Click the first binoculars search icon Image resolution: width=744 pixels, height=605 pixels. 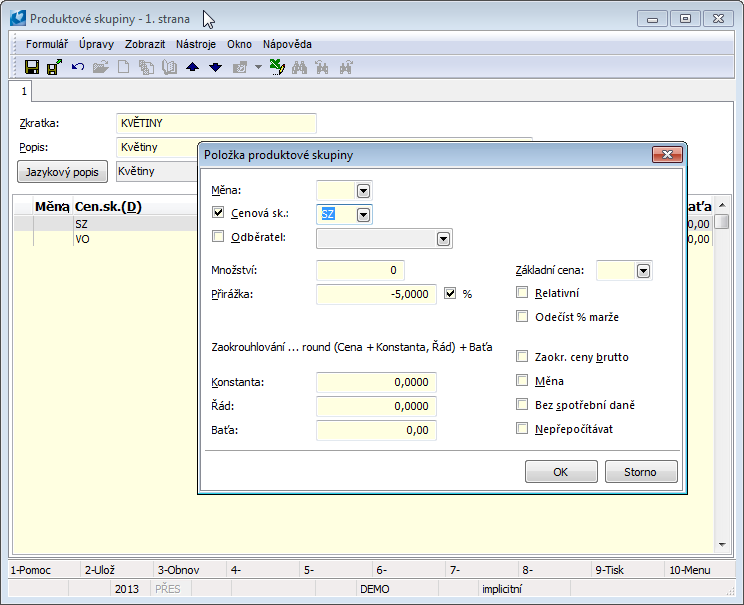[300, 67]
